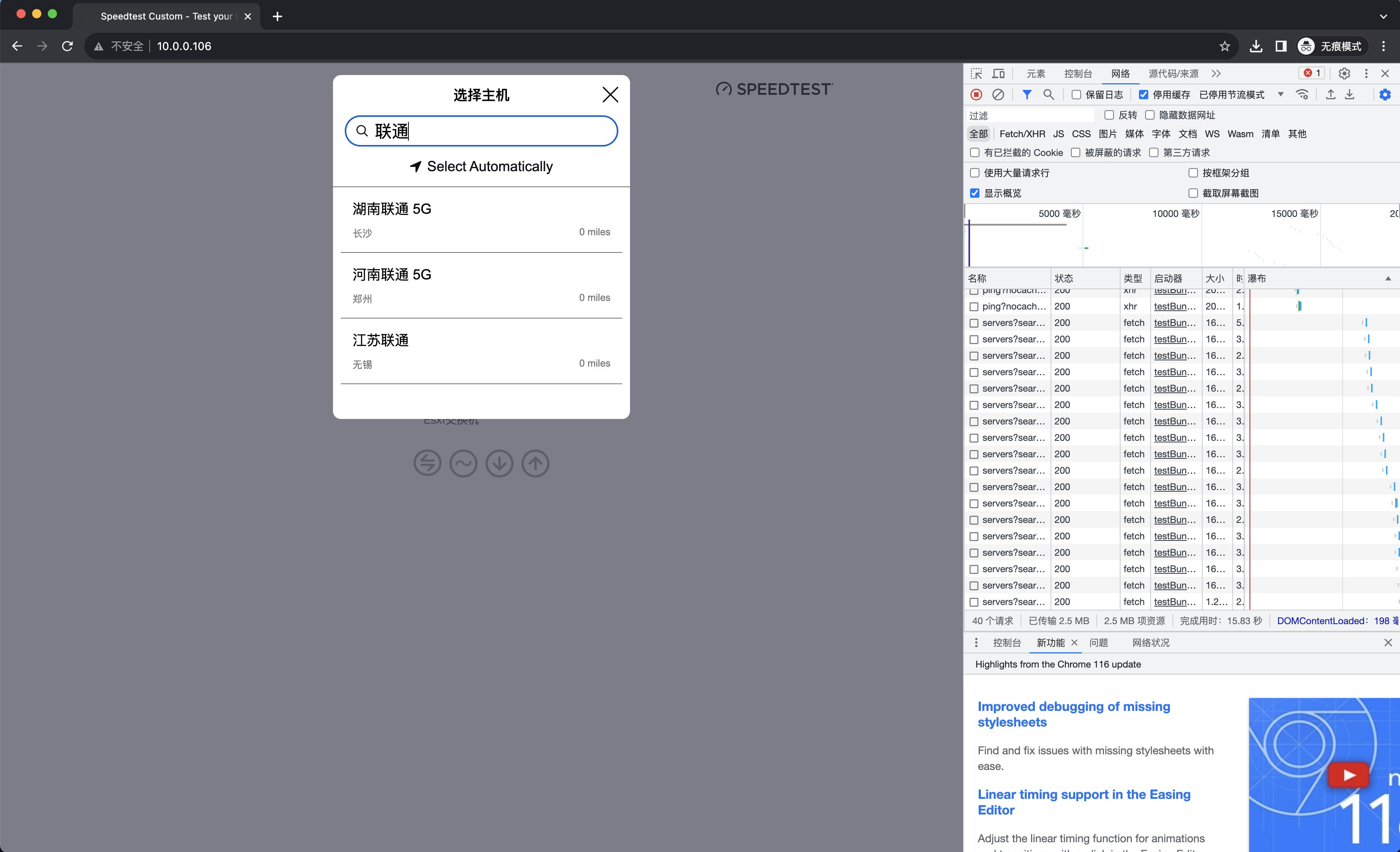Open DevTools settings gear
The image size is (1400, 852).
1344,73
